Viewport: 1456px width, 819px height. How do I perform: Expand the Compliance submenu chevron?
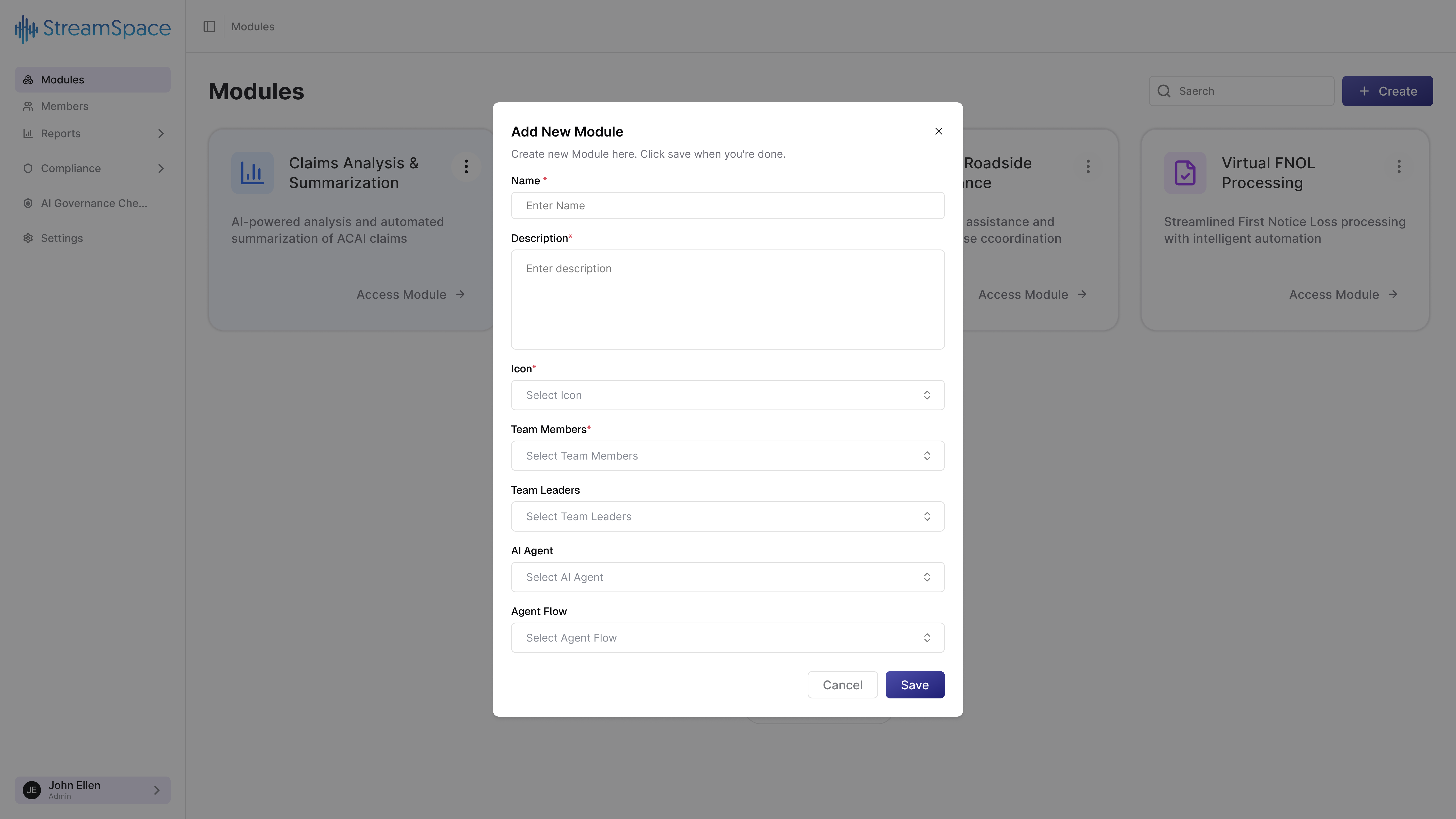[161, 168]
